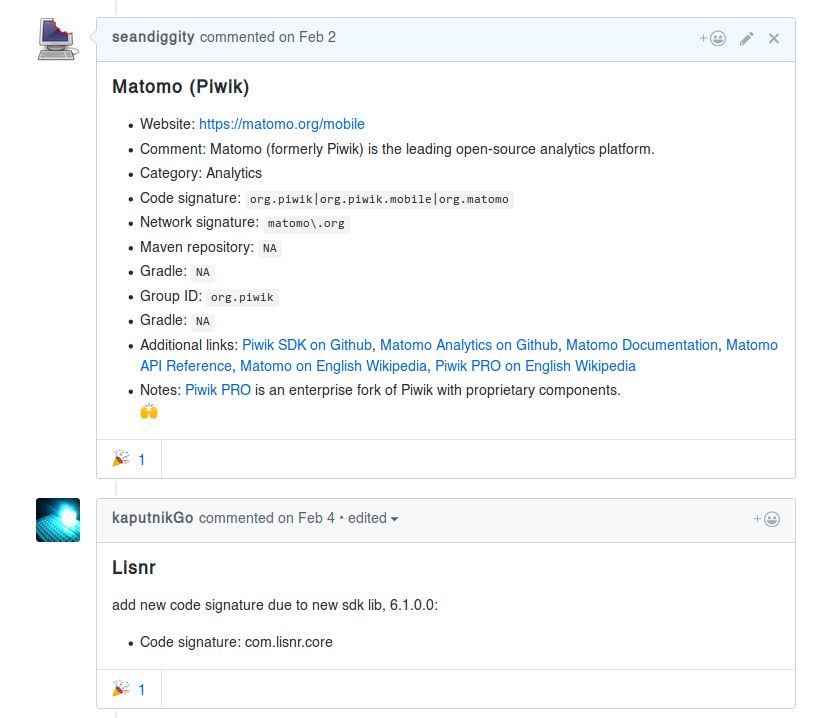Viewport: 827px width, 718px height.
Task: Open the 'commented on Feb 4' timestamp
Action: tap(266, 518)
